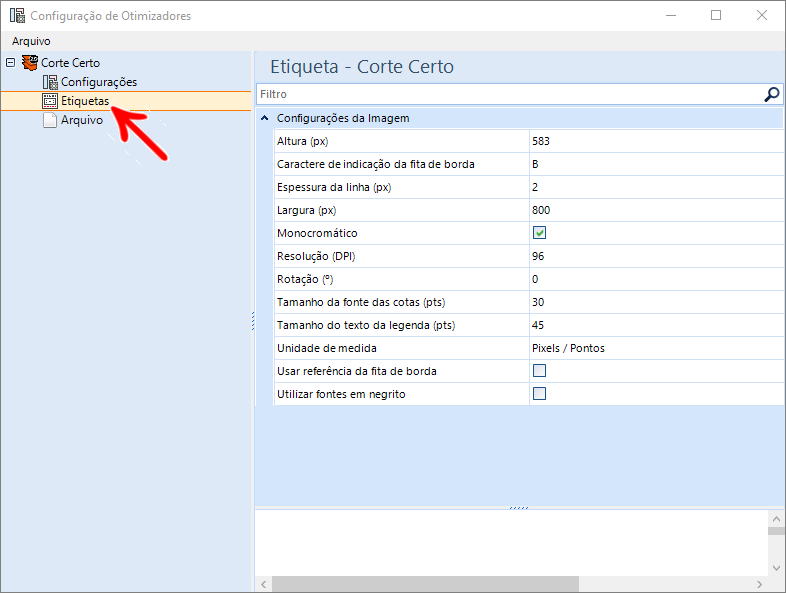Collapse Configurações da Imagem section
Image resolution: width=786 pixels, height=593 pixels.
point(265,118)
